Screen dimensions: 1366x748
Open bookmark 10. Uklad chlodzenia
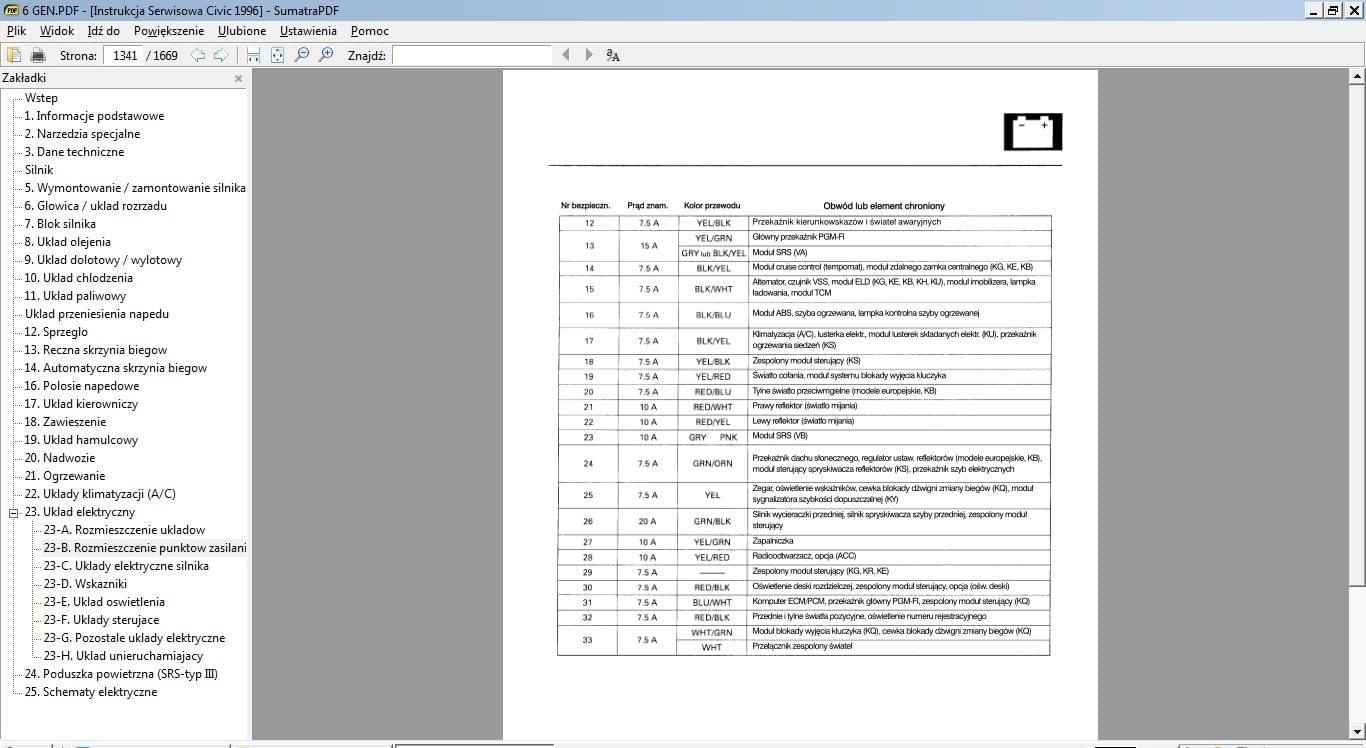(x=78, y=278)
